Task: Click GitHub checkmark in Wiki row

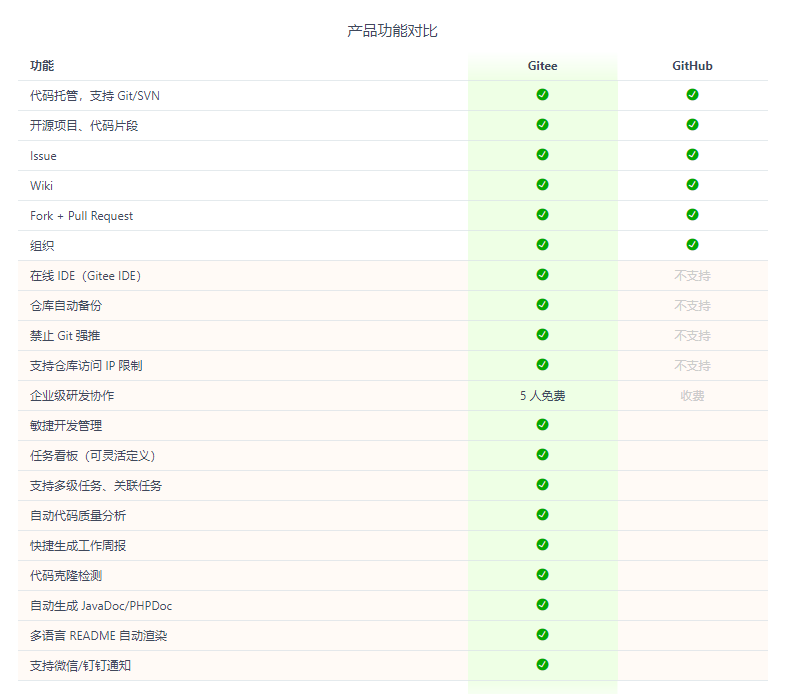Action: point(692,185)
